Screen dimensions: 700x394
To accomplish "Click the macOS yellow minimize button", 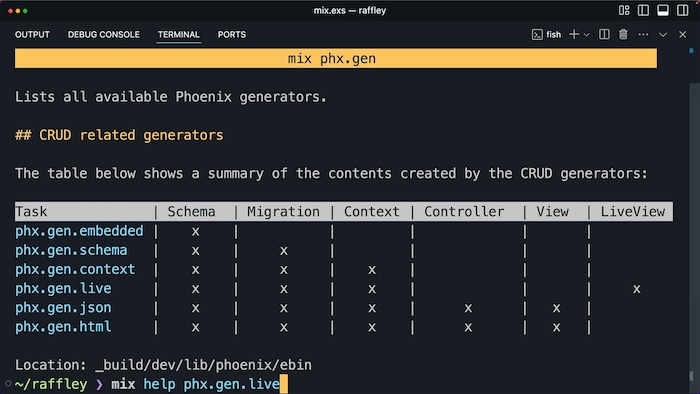I will tap(18, 11).
